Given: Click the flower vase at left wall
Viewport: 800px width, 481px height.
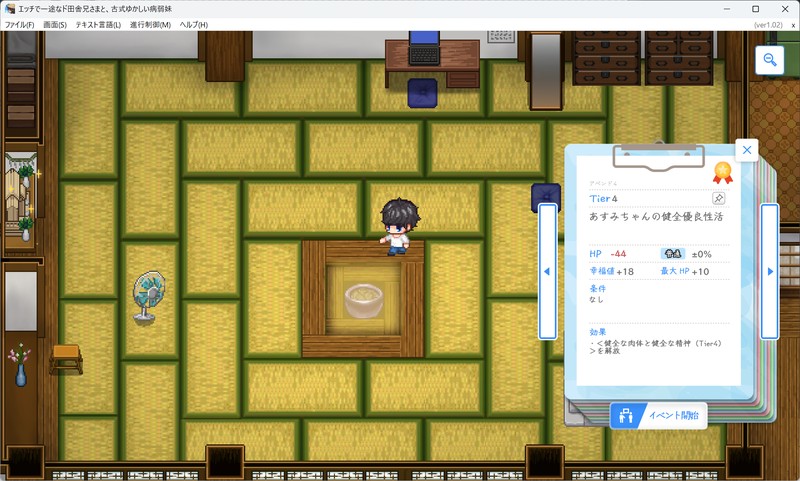Looking at the screenshot, I should 21,367.
